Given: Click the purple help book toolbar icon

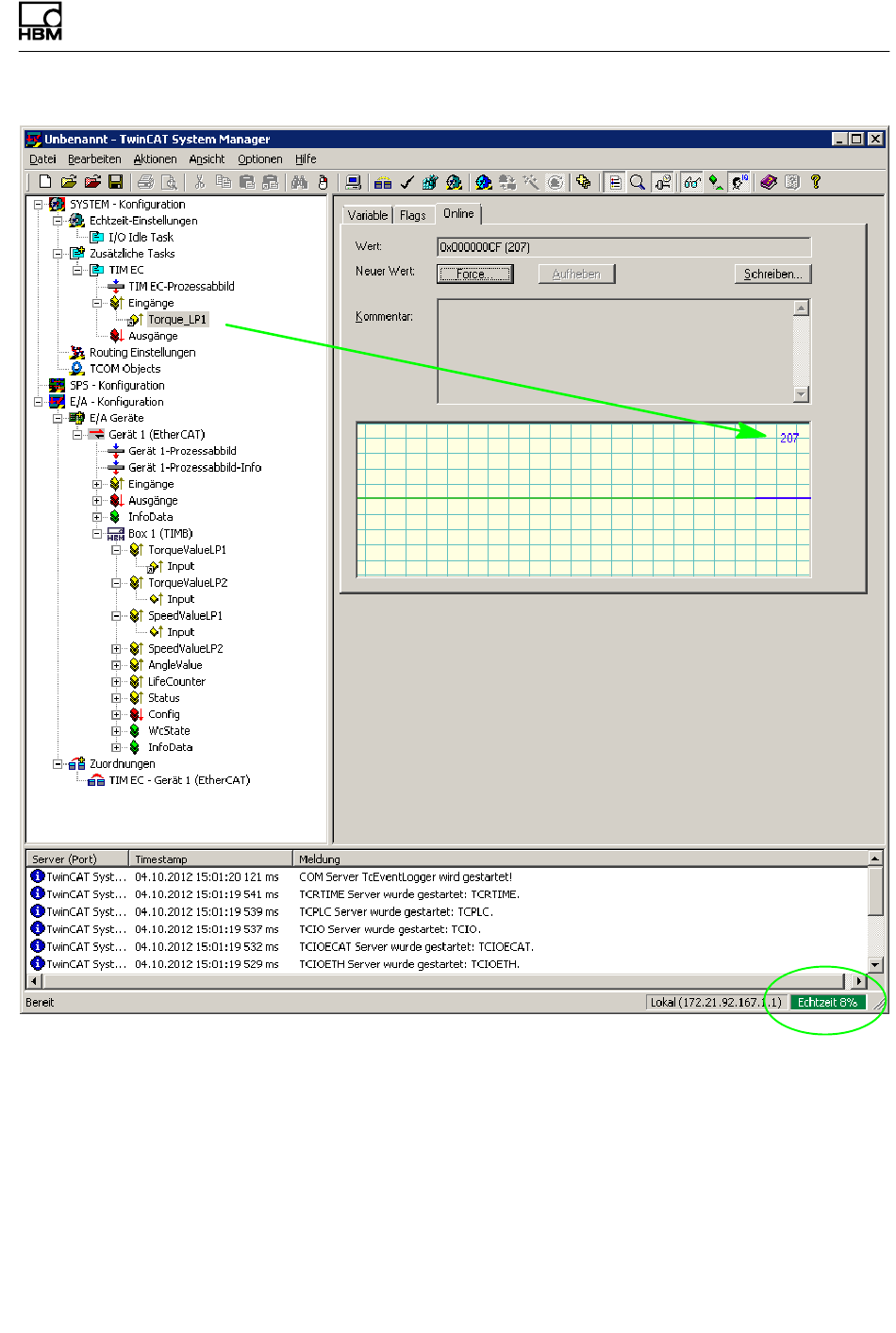Looking at the screenshot, I should click(769, 182).
